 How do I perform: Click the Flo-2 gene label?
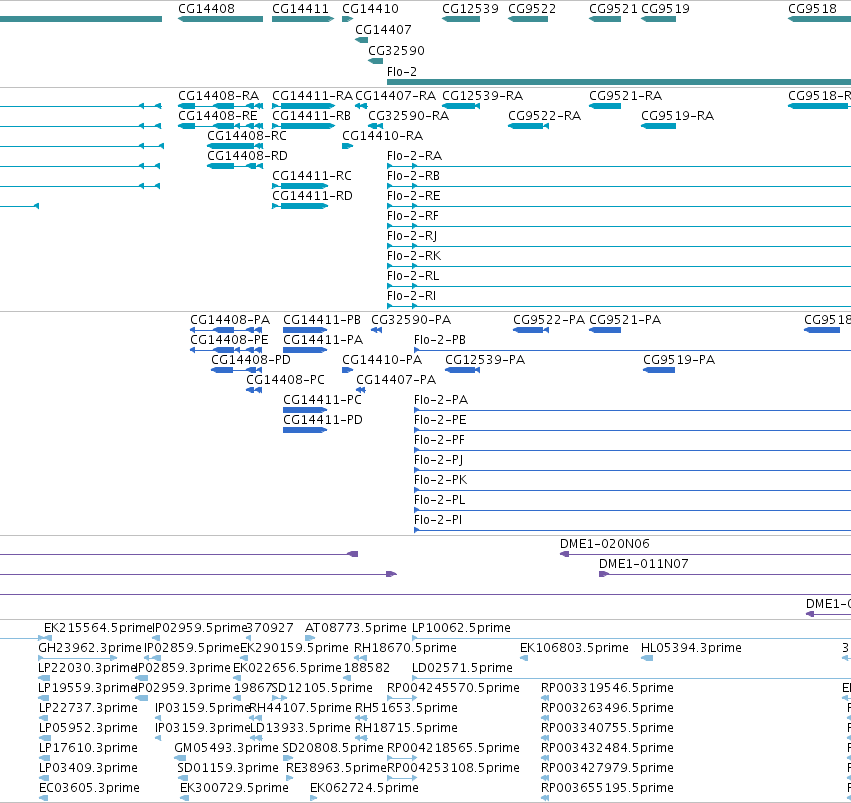402,72
